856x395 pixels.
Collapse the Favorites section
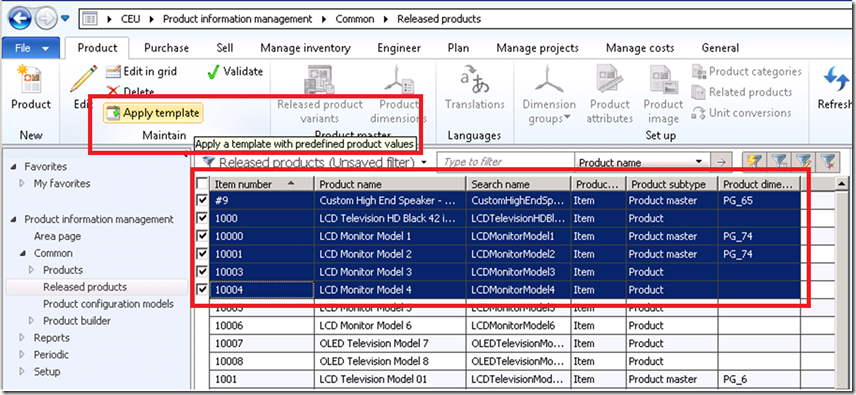click(13, 167)
